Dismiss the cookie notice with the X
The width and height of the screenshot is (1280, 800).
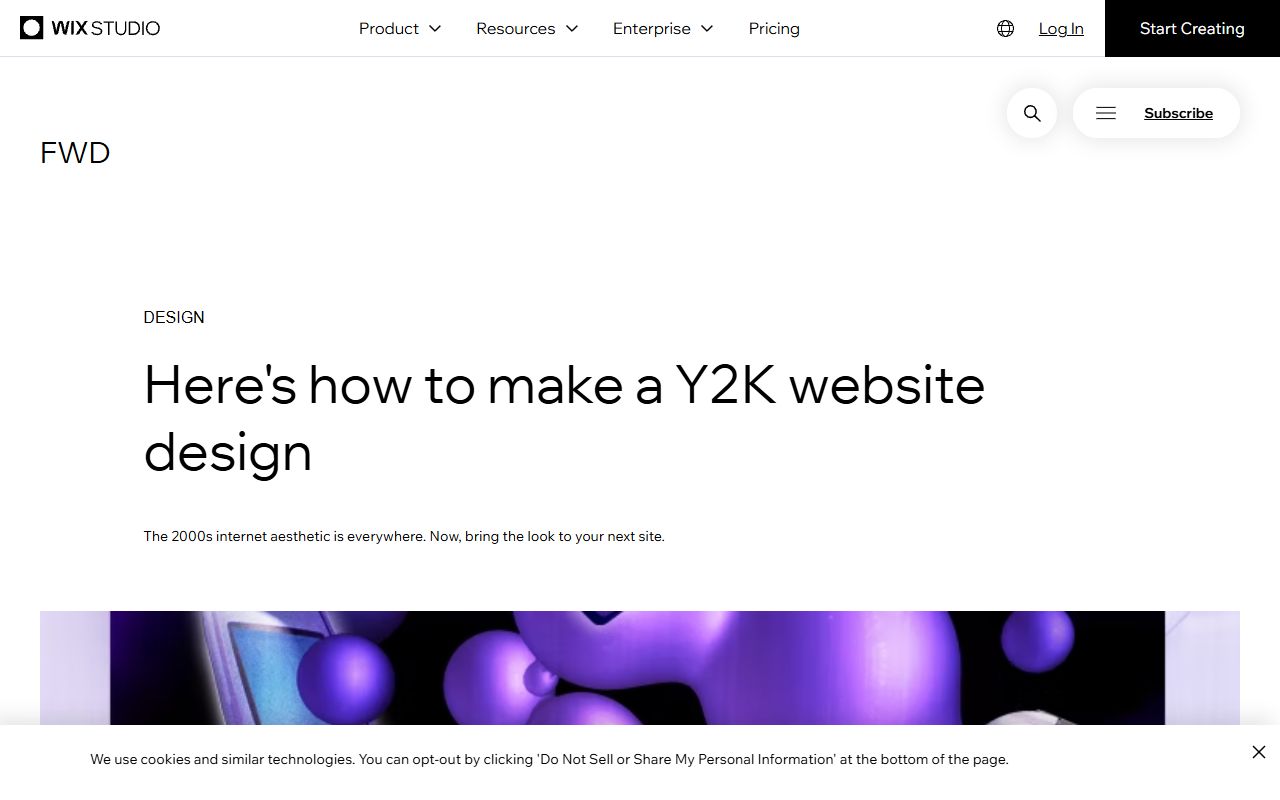pyautogui.click(x=1258, y=752)
